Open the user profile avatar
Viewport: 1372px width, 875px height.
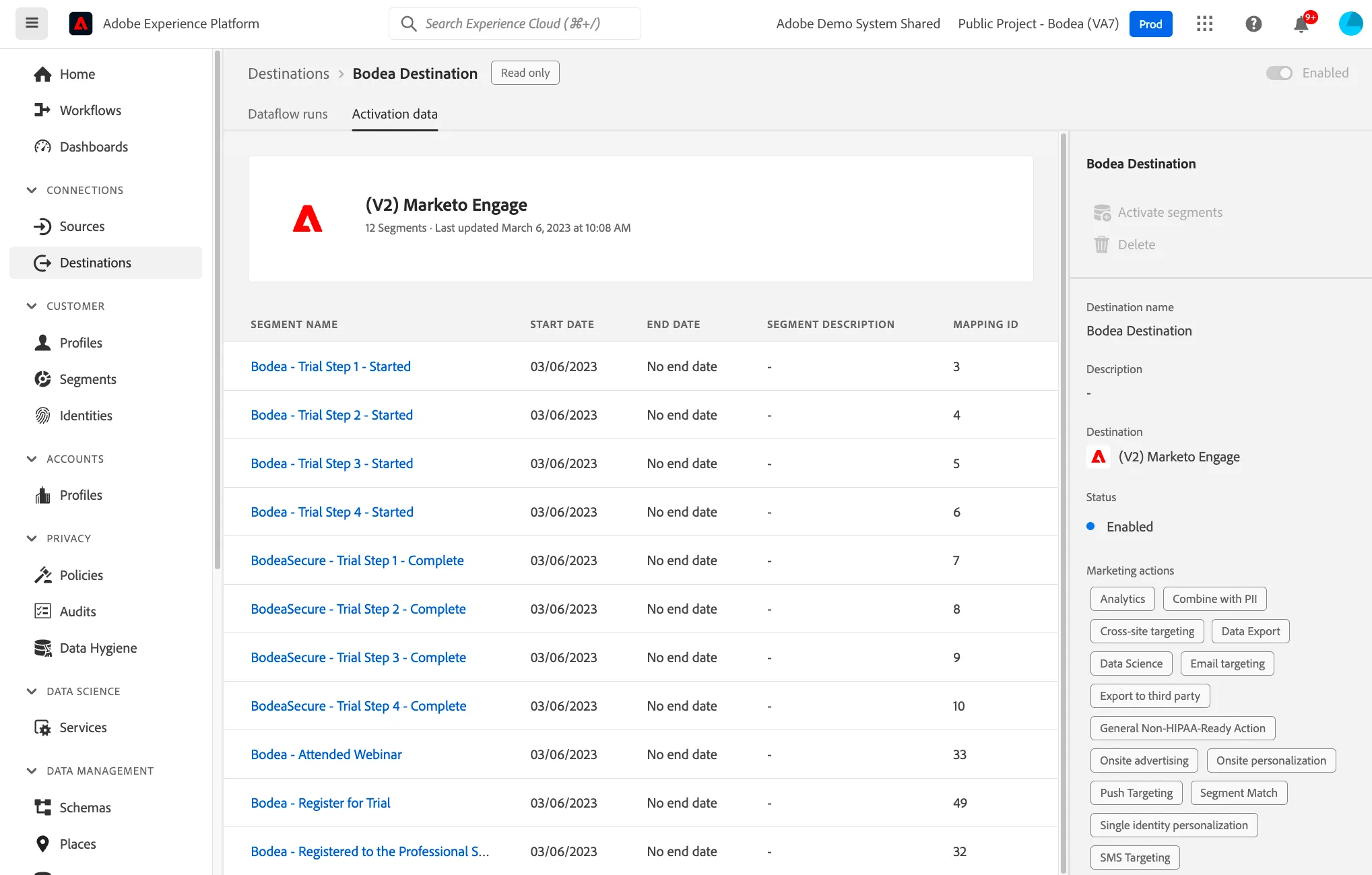pos(1350,24)
